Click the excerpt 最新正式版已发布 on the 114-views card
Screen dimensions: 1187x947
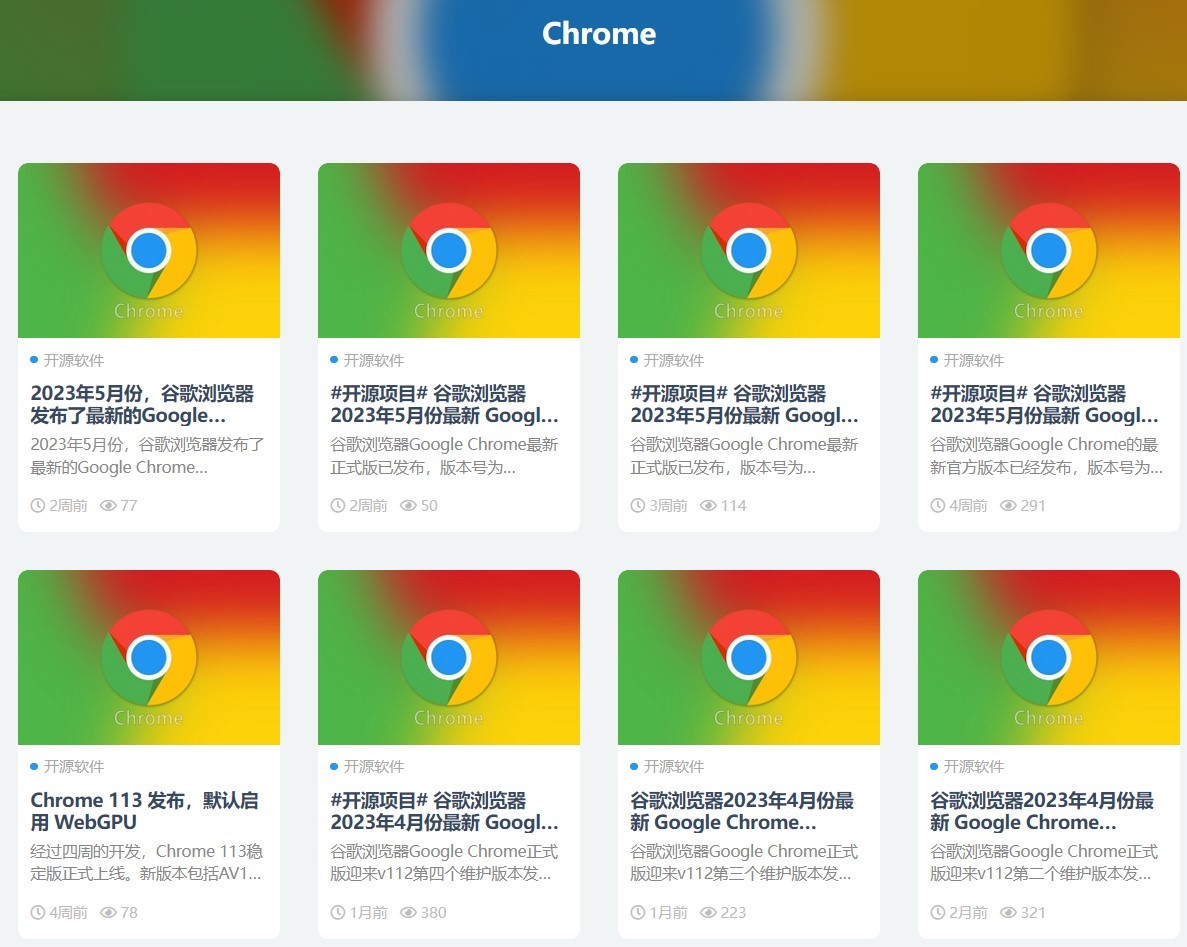(x=743, y=456)
